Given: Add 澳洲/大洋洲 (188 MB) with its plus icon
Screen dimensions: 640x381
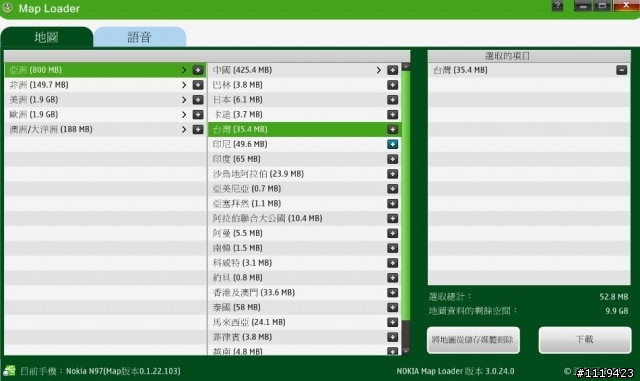Looking at the screenshot, I should 198,129.
